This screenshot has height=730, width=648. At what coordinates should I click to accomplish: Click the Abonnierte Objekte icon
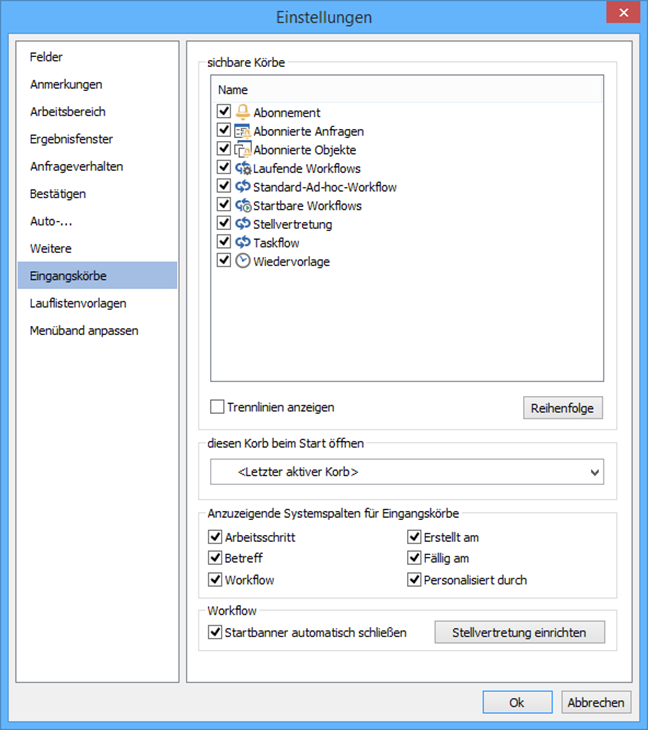pos(242,150)
